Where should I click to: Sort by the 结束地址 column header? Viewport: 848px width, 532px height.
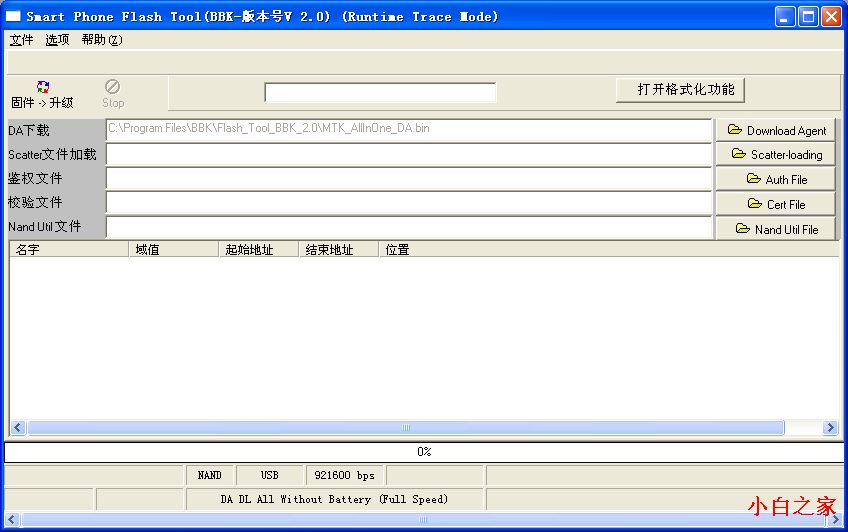[x=339, y=250]
